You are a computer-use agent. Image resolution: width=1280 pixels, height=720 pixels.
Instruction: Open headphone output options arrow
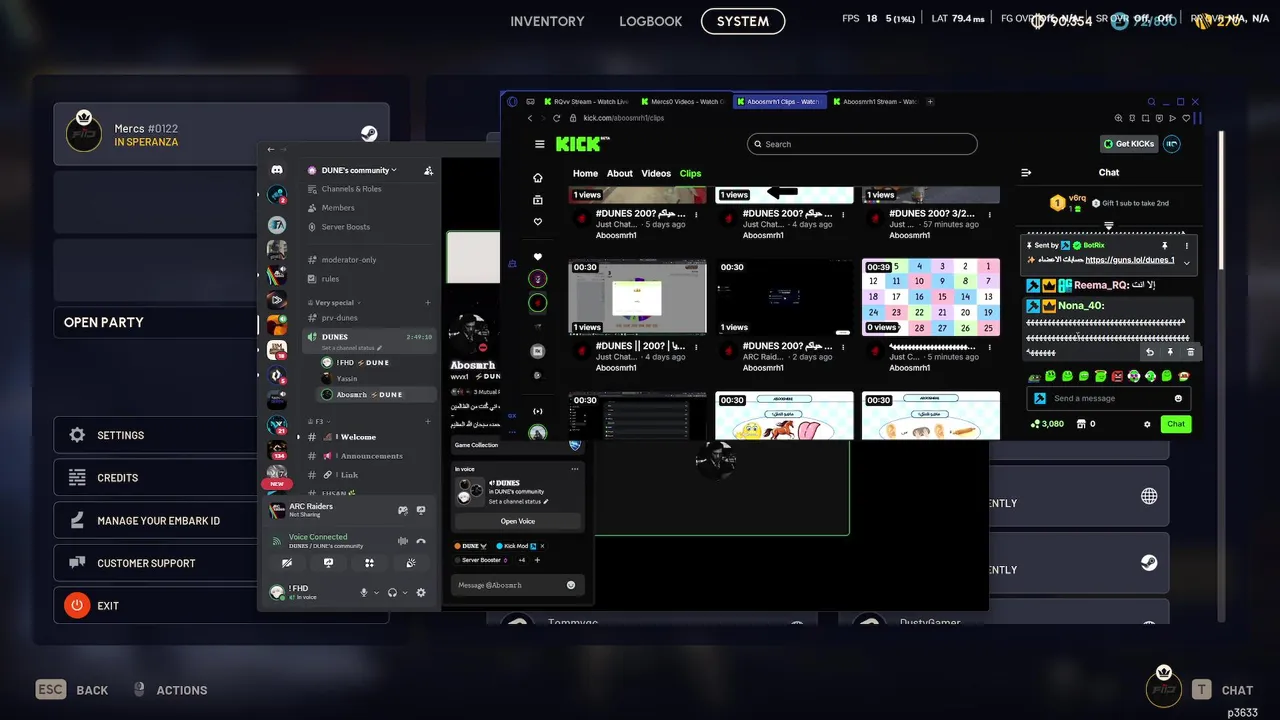click(x=404, y=593)
